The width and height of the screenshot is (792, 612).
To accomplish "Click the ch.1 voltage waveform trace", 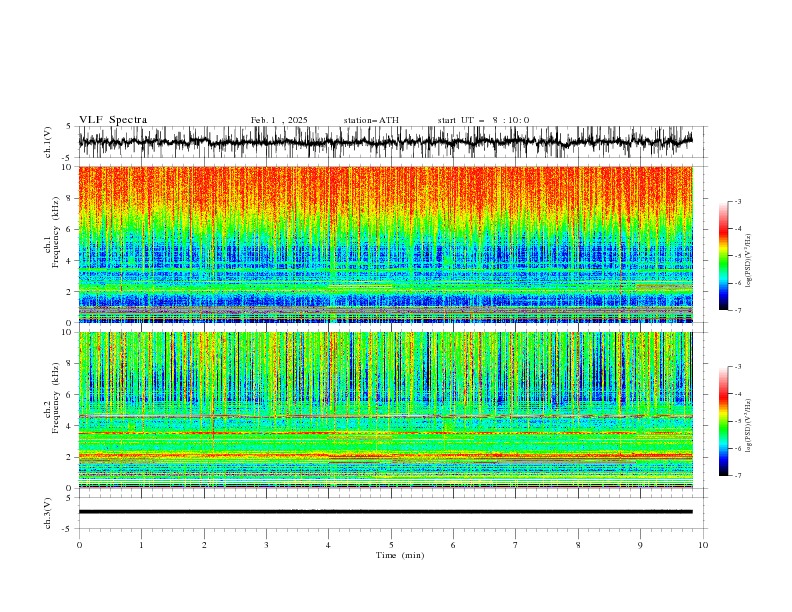I will (385, 142).
